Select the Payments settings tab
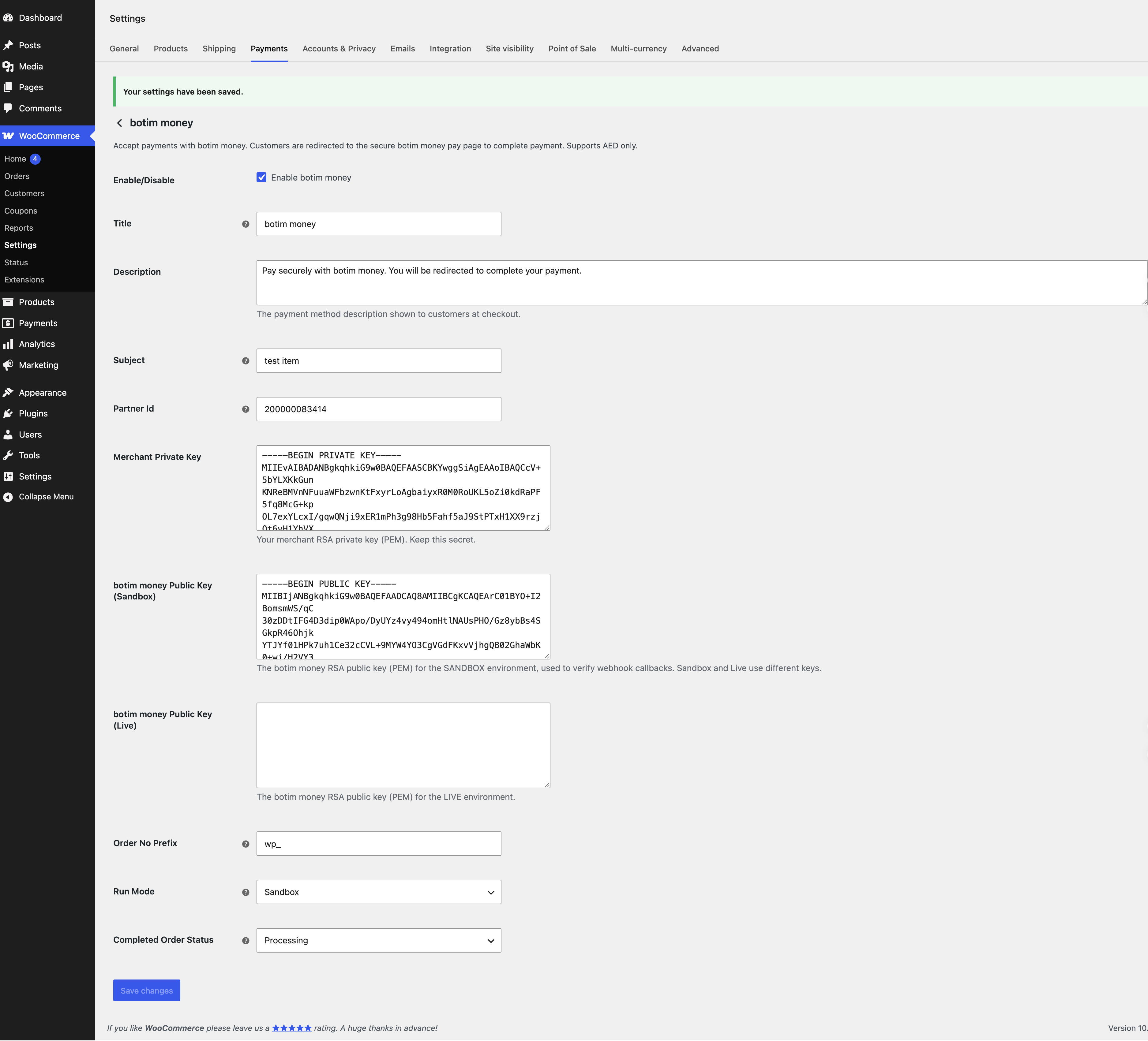The width and height of the screenshot is (1148, 1041). click(269, 49)
